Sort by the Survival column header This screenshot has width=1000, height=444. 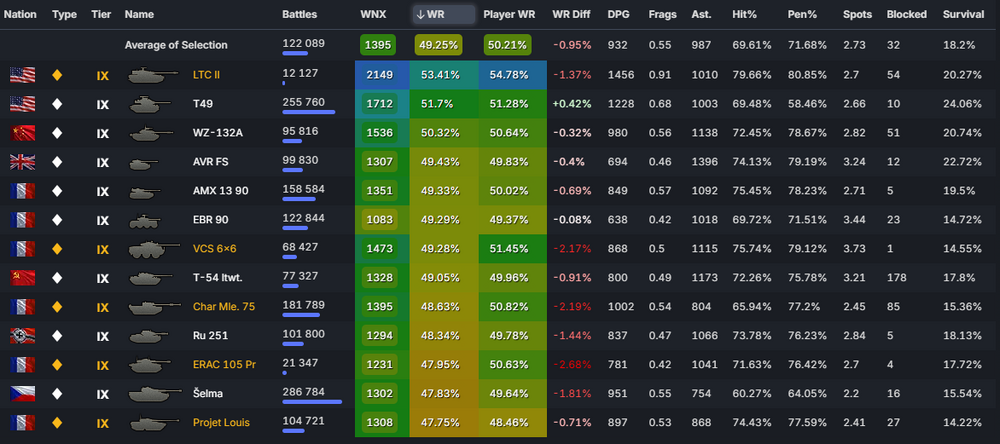[963, 14]
